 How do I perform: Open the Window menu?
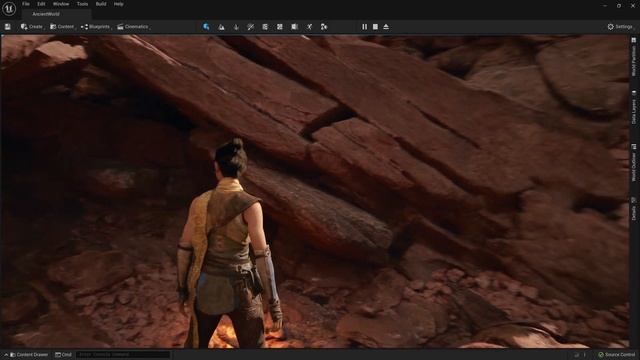(x=61, y=4)
